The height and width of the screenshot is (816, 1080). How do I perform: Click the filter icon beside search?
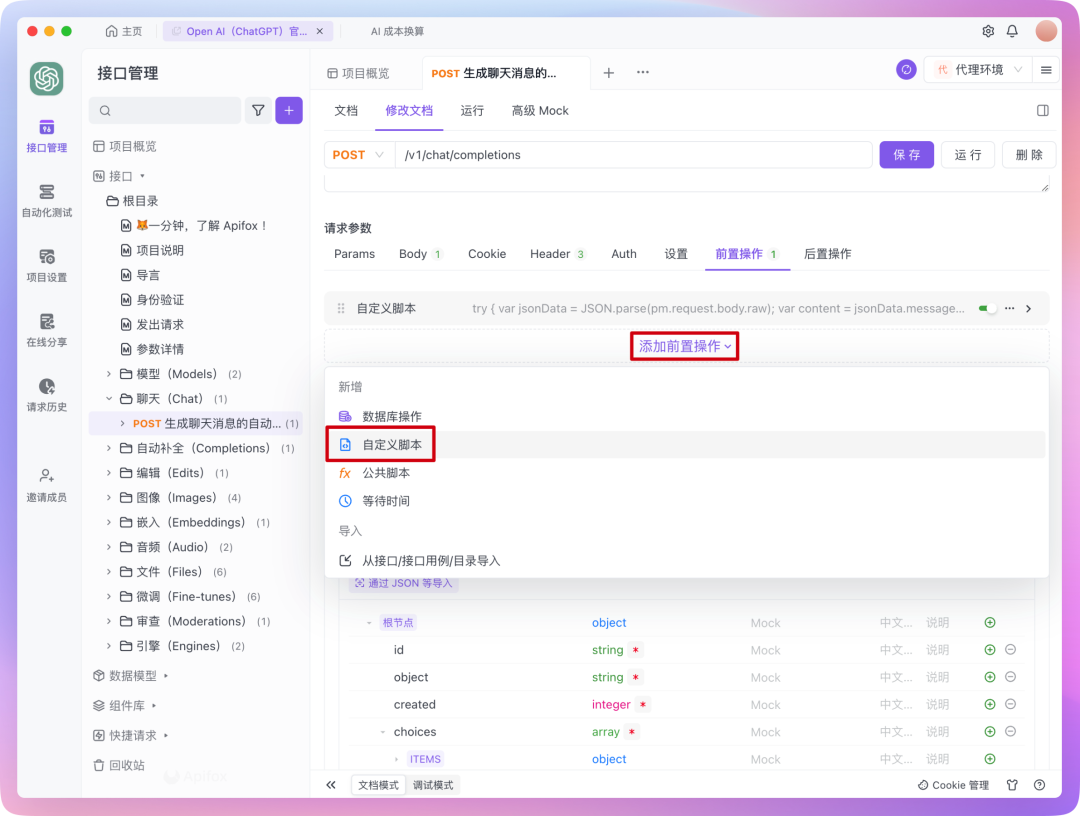[258, 111]
